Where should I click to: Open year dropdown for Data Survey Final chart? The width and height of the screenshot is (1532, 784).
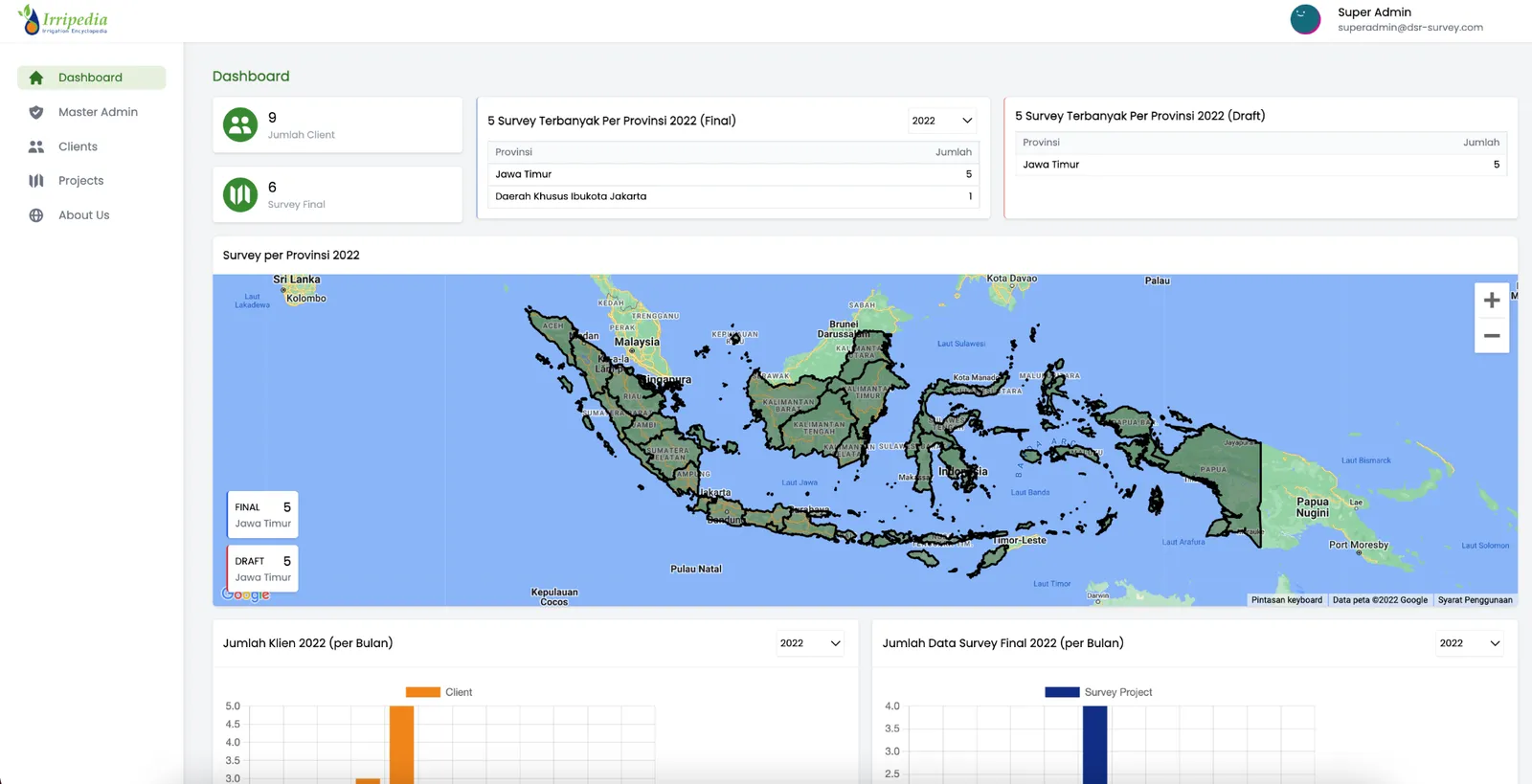[1470, 643]
